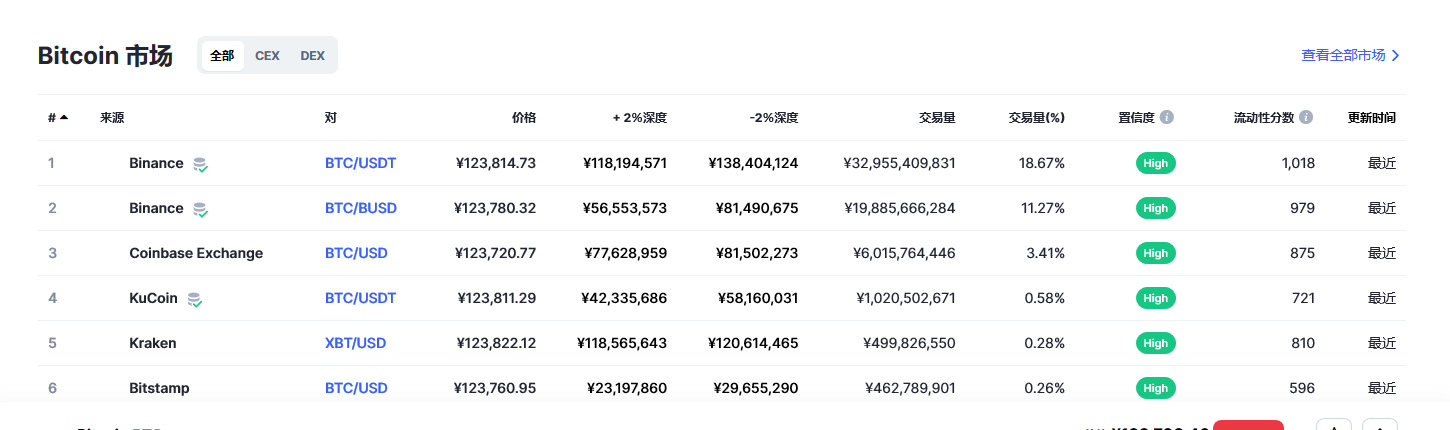Select the 全部 filter option
1450x430 pixels.
[x=222, y=56]
